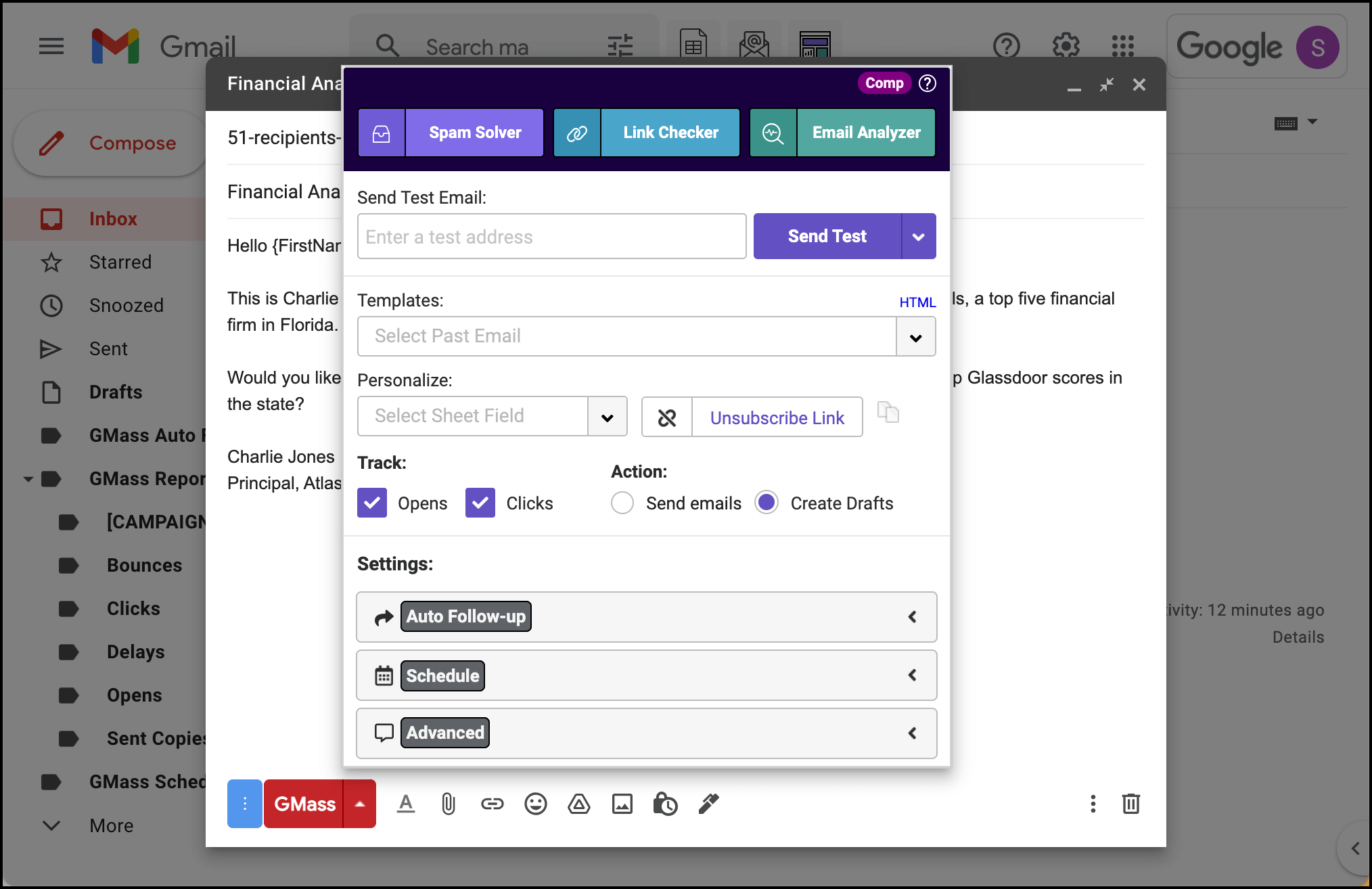The height and width of the screenshot is (889, 1372).
Task: Open the Bounces label
Action: (x=144, y=566)
